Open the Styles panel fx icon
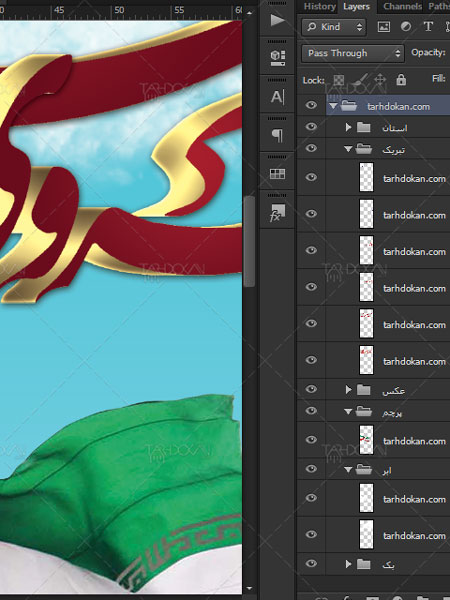This screenshot has width=450, height=600. (x=277, y=213)
